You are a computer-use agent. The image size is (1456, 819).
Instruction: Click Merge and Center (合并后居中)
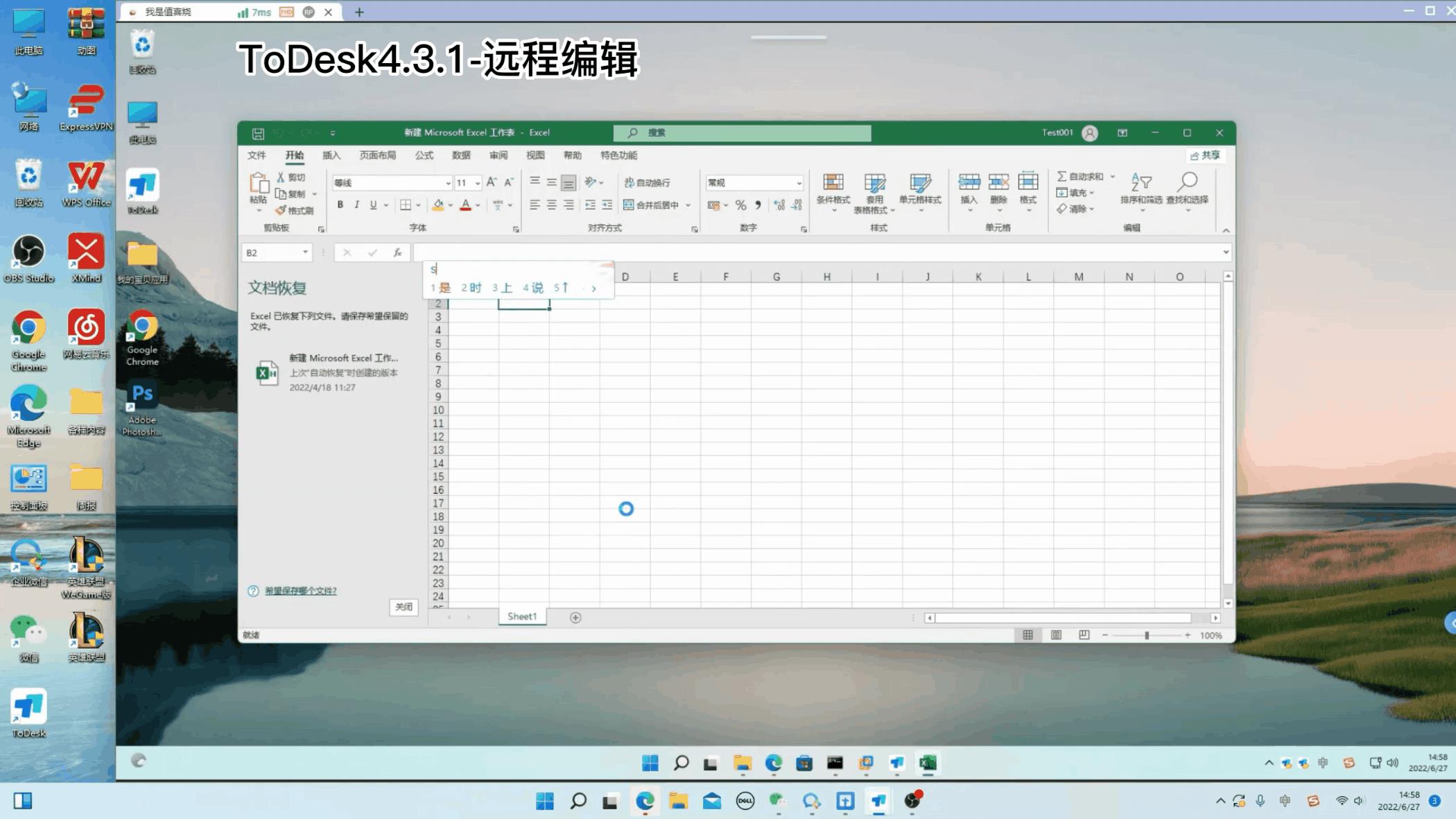point(651,205)
